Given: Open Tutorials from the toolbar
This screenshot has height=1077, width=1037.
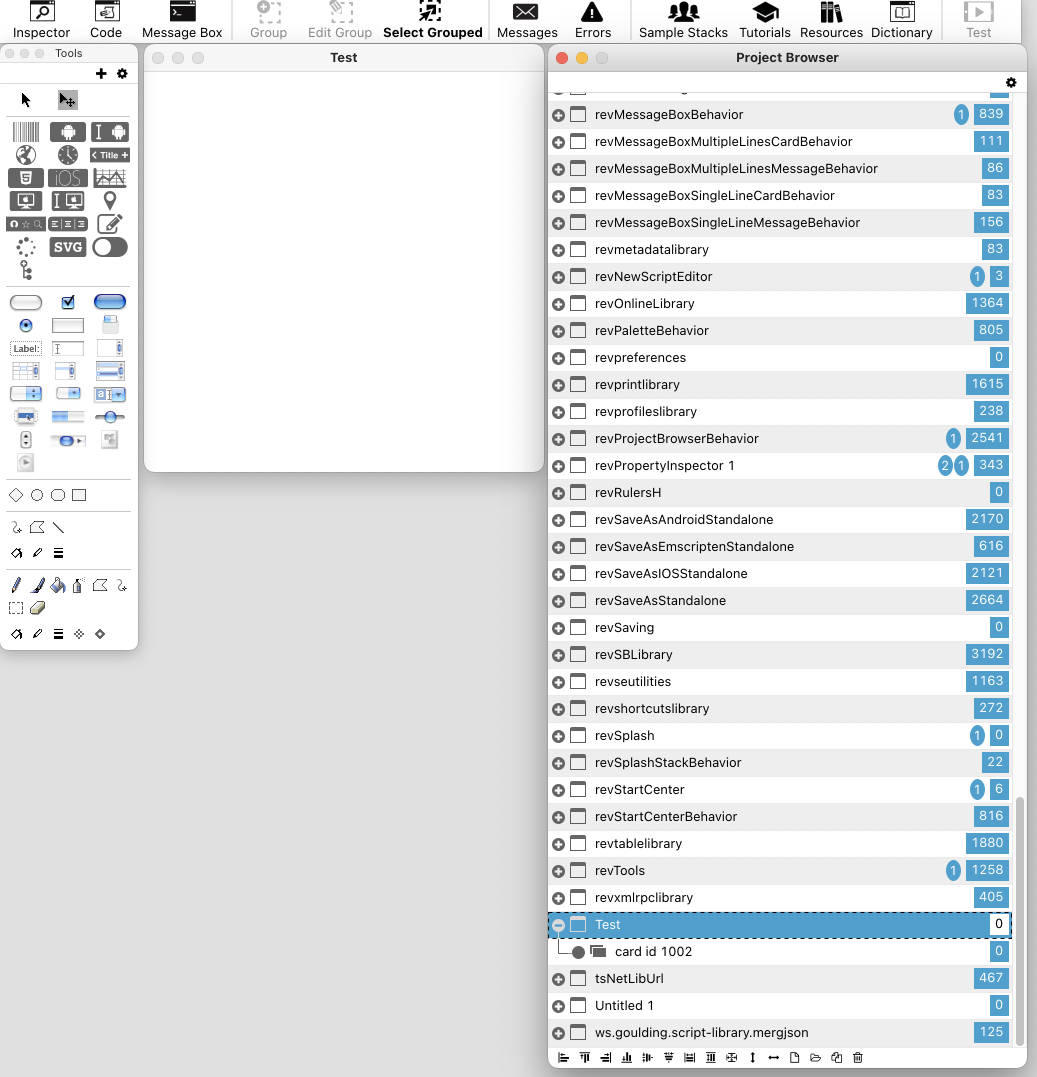Looking at the screenshot, I should click(764, 20).
